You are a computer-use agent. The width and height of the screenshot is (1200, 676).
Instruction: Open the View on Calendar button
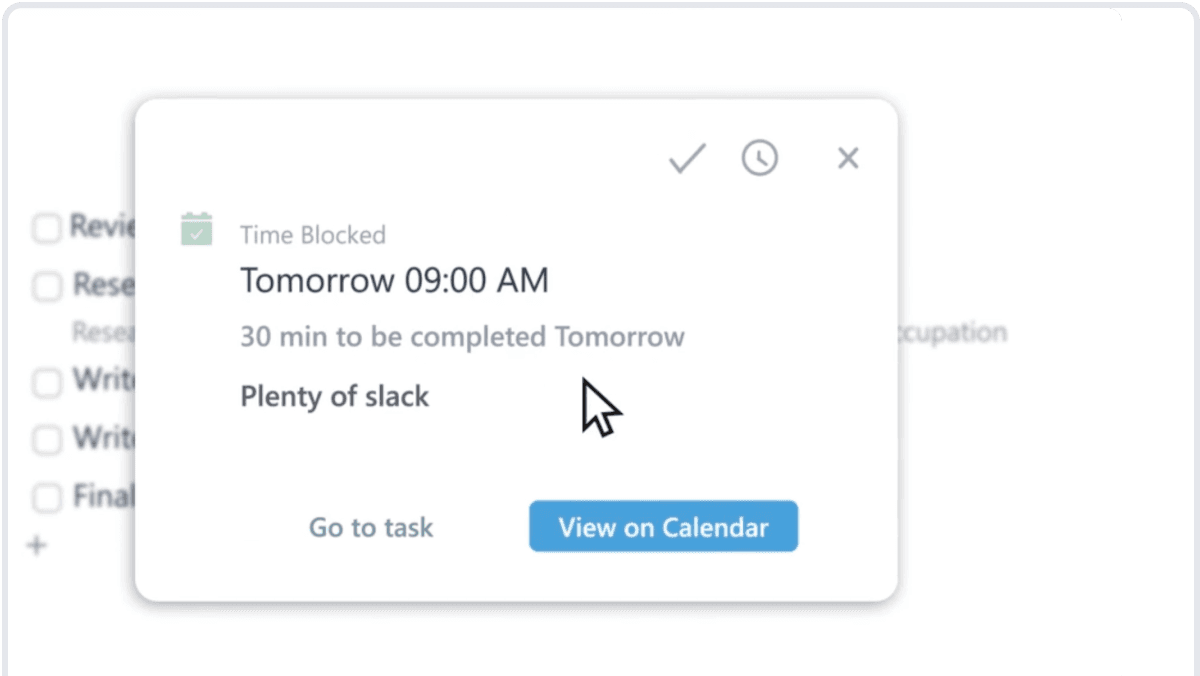click(x=663, y=527)
